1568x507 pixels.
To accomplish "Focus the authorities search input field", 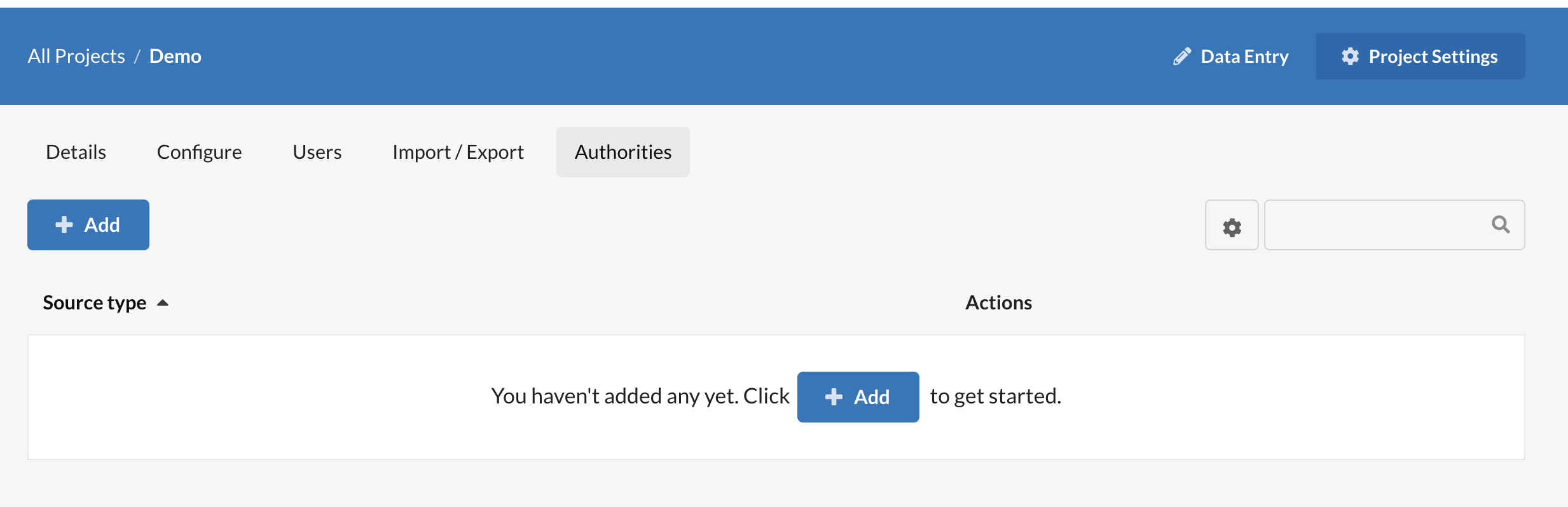I will click(x=1394, y=225).
